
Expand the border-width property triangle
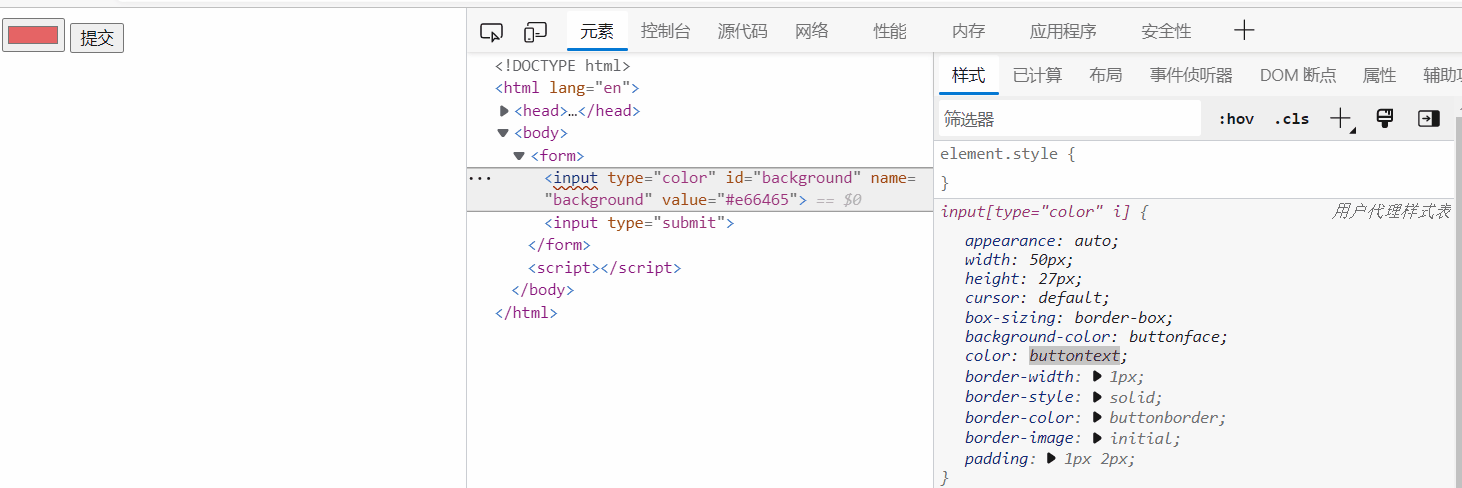pos(1097,377)
